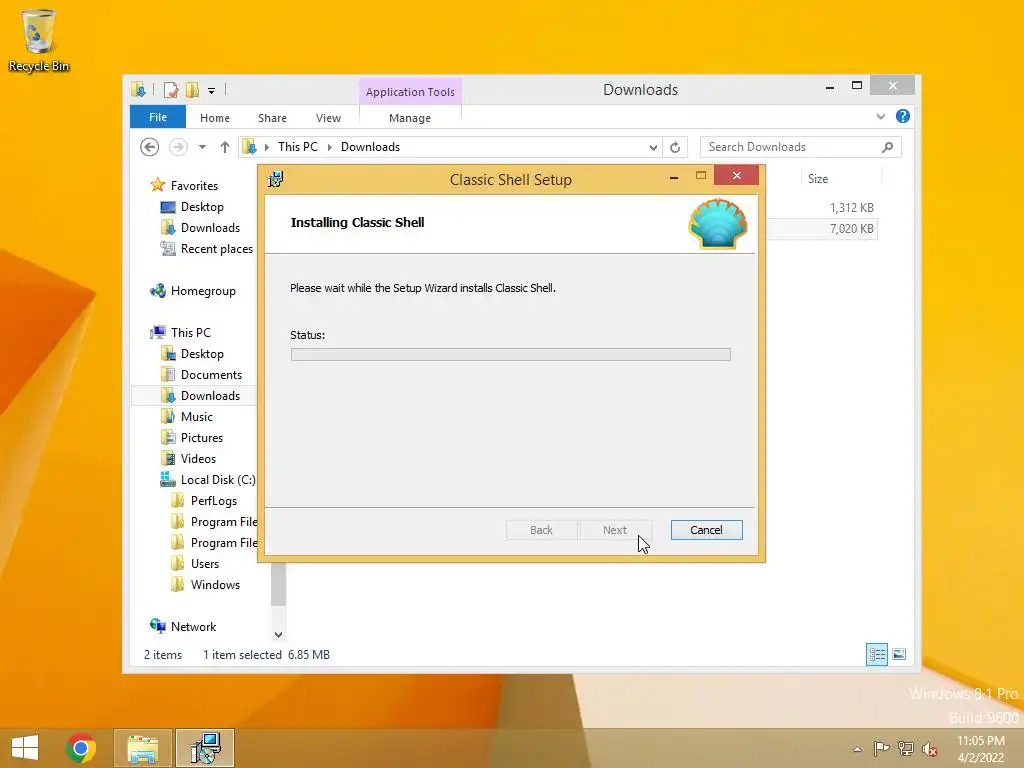Viewport: 1024px width, 768px height.
Task: Select This PC in navigation tree
Action: (190, 332)
